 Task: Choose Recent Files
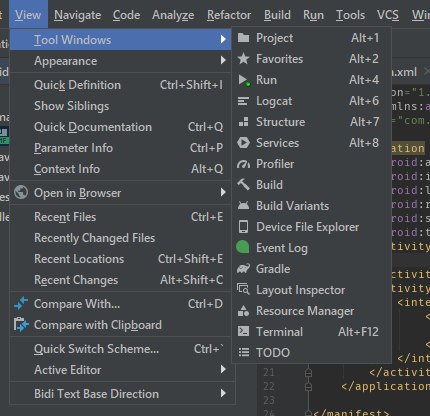click(121, 217)
